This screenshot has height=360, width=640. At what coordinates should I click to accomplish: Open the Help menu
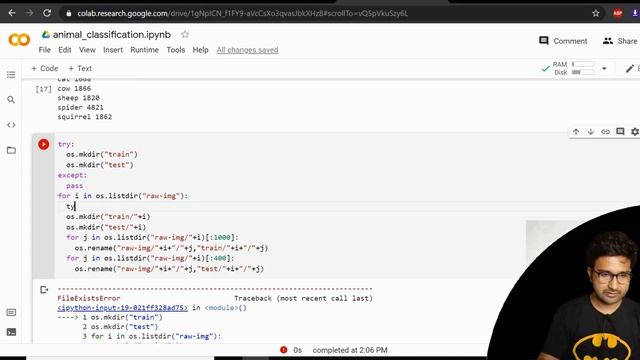pyautogui.click(x=200, y=50)
